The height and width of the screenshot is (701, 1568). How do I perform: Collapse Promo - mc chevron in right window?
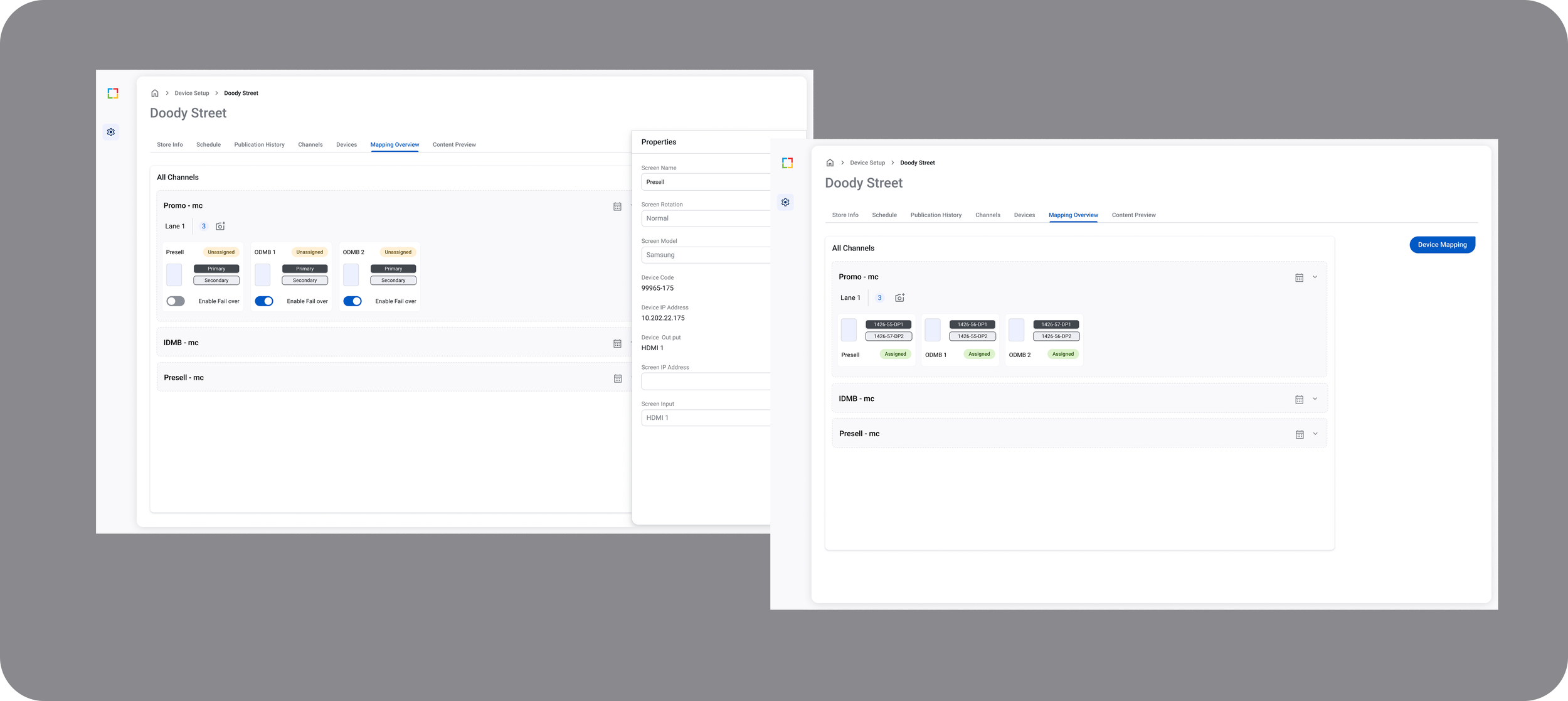coord(1315,277)
